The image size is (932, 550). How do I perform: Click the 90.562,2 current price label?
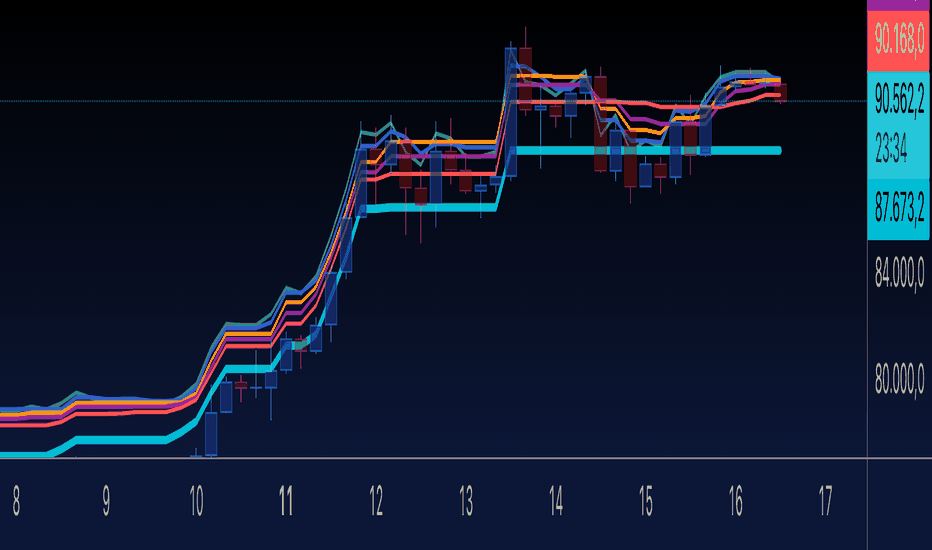899,99
